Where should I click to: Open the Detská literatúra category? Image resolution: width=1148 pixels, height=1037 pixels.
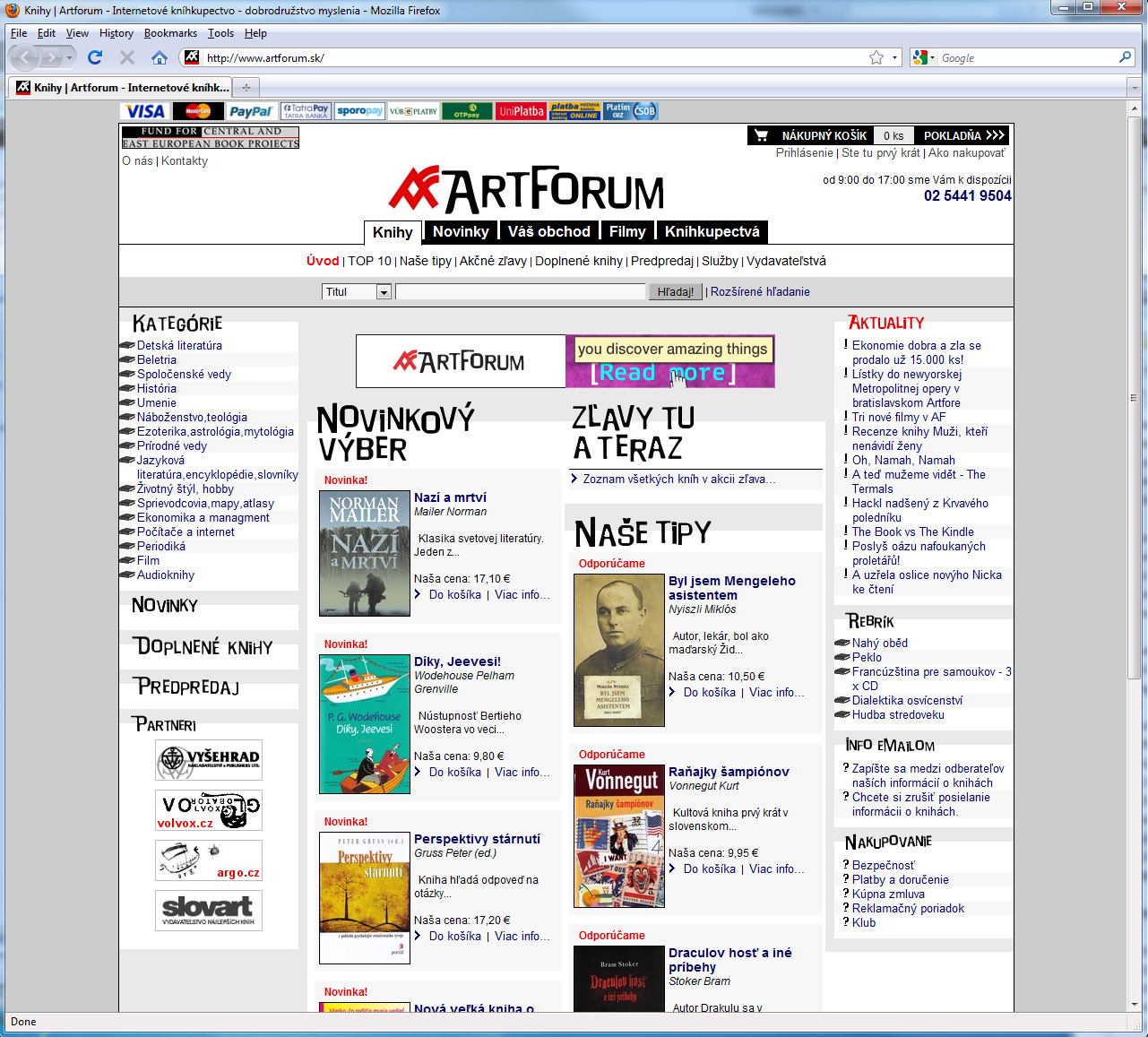tap(179, 345)
